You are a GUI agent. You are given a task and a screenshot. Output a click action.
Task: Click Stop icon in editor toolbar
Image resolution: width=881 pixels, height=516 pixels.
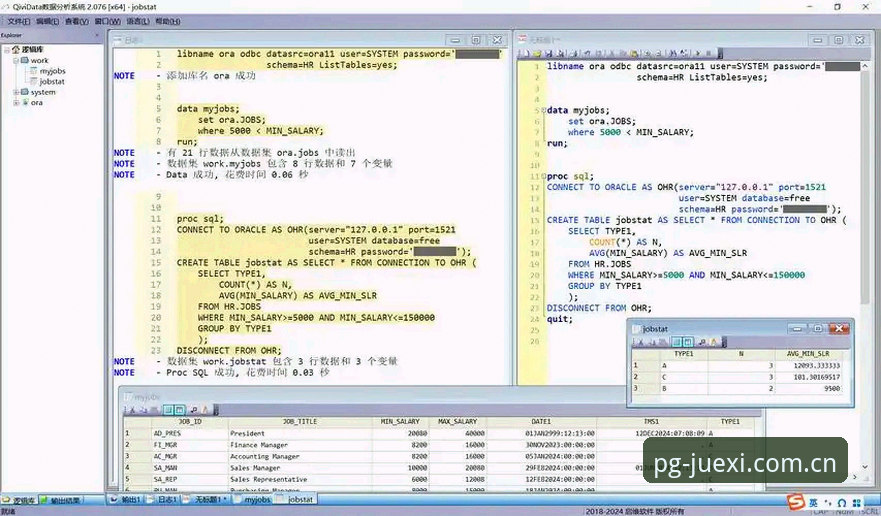pos(709,53)
